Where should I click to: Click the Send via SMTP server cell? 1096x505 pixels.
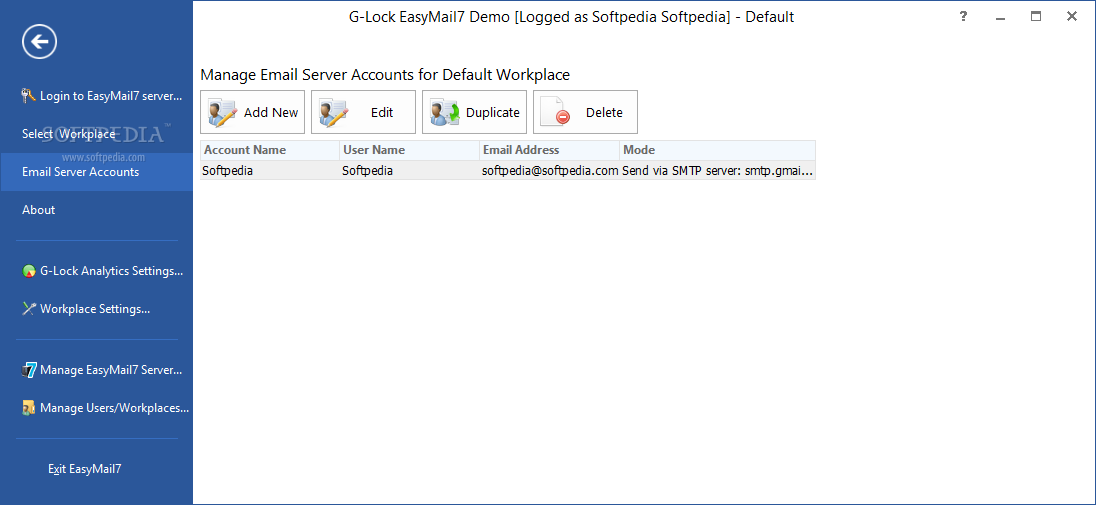coord(718,170)
